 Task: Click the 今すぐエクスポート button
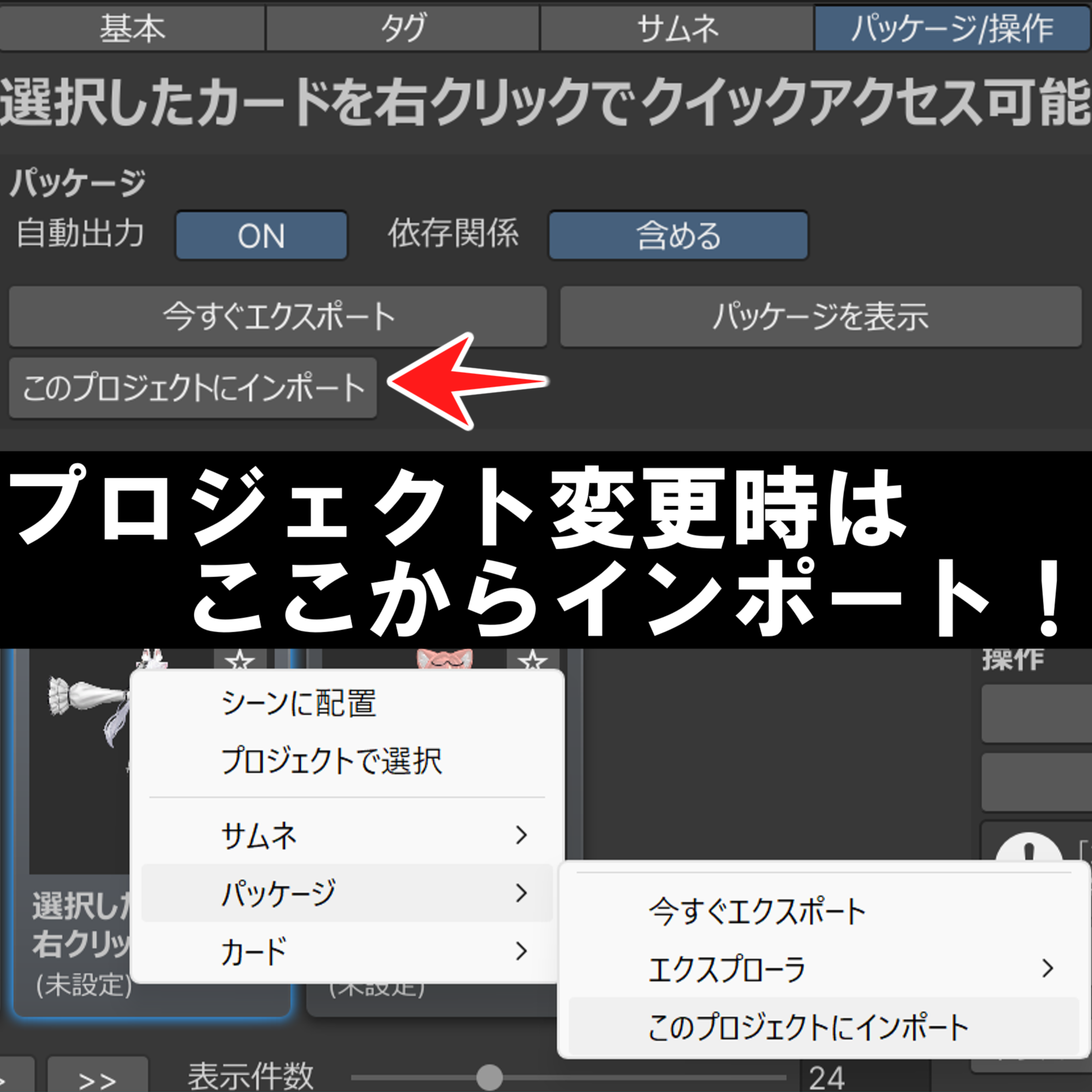point(277,317)
